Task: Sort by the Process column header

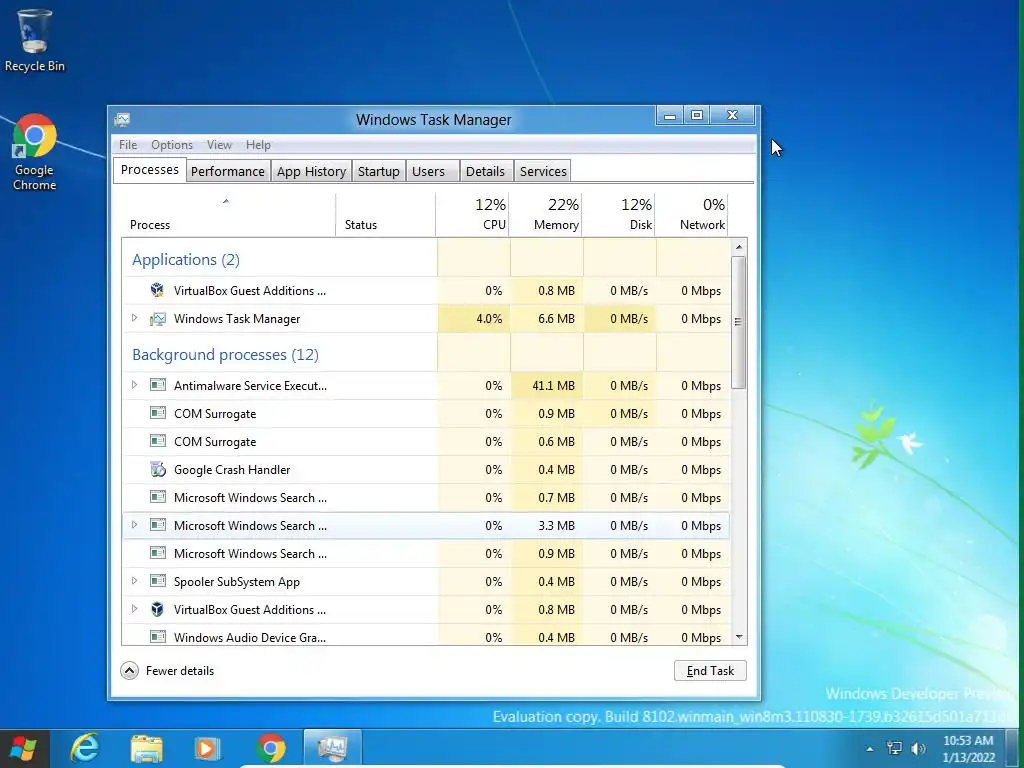Action: point(229,215)
